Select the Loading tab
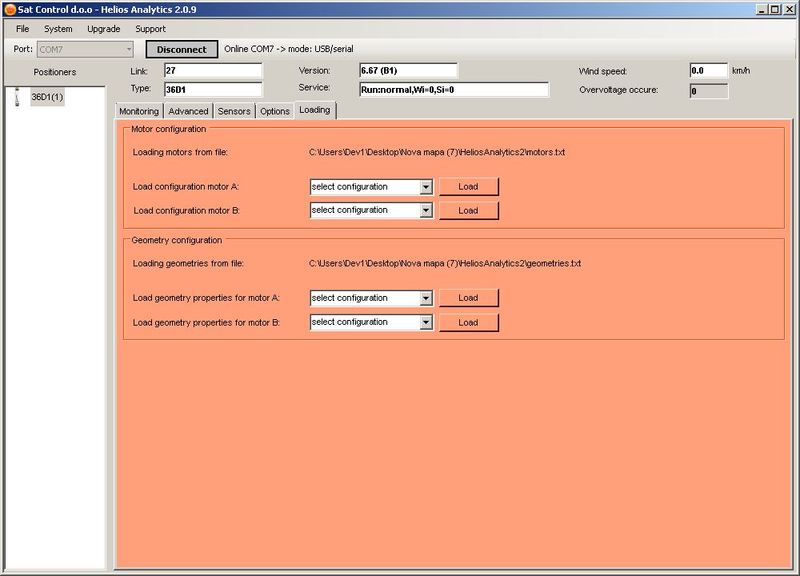Screen dimensions: 800x576 click(x=315, y=110)
